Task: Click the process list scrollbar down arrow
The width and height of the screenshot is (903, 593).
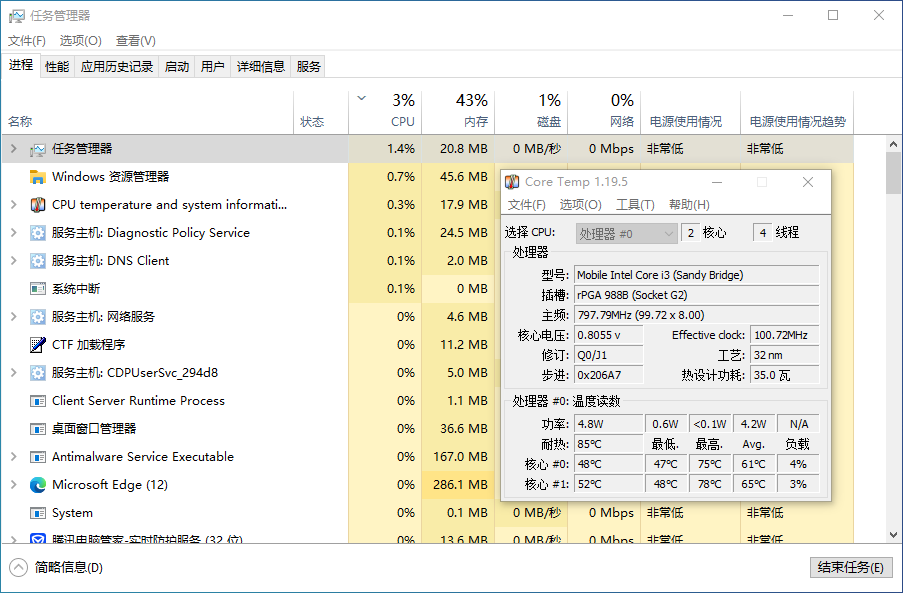Action: click(893, 535)
